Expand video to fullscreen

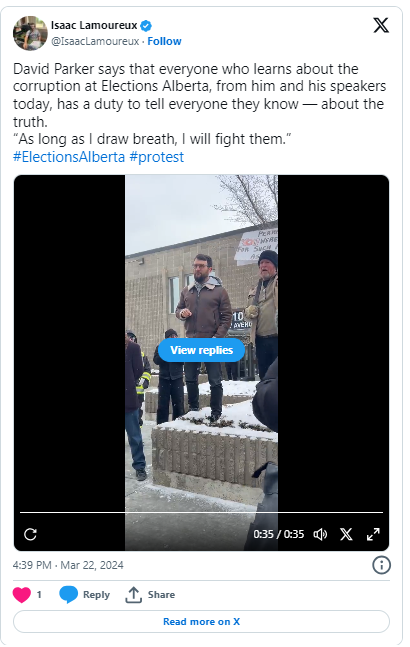(x=373, y=534)
